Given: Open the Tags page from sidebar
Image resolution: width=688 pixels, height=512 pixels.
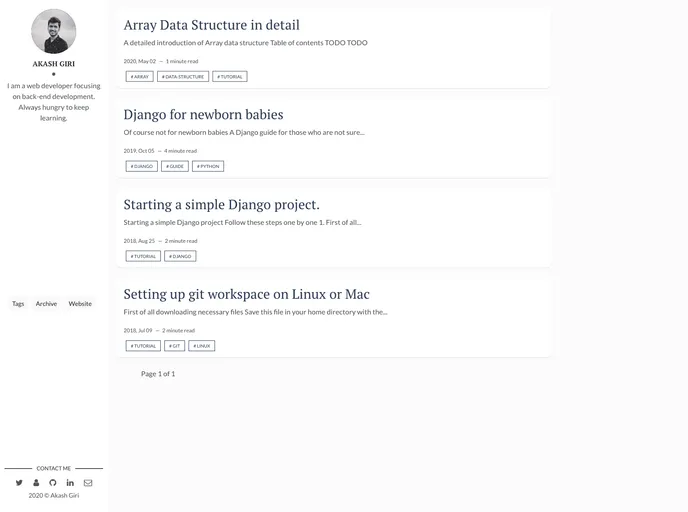Looking at the screenshot, I should pos(18,303).
